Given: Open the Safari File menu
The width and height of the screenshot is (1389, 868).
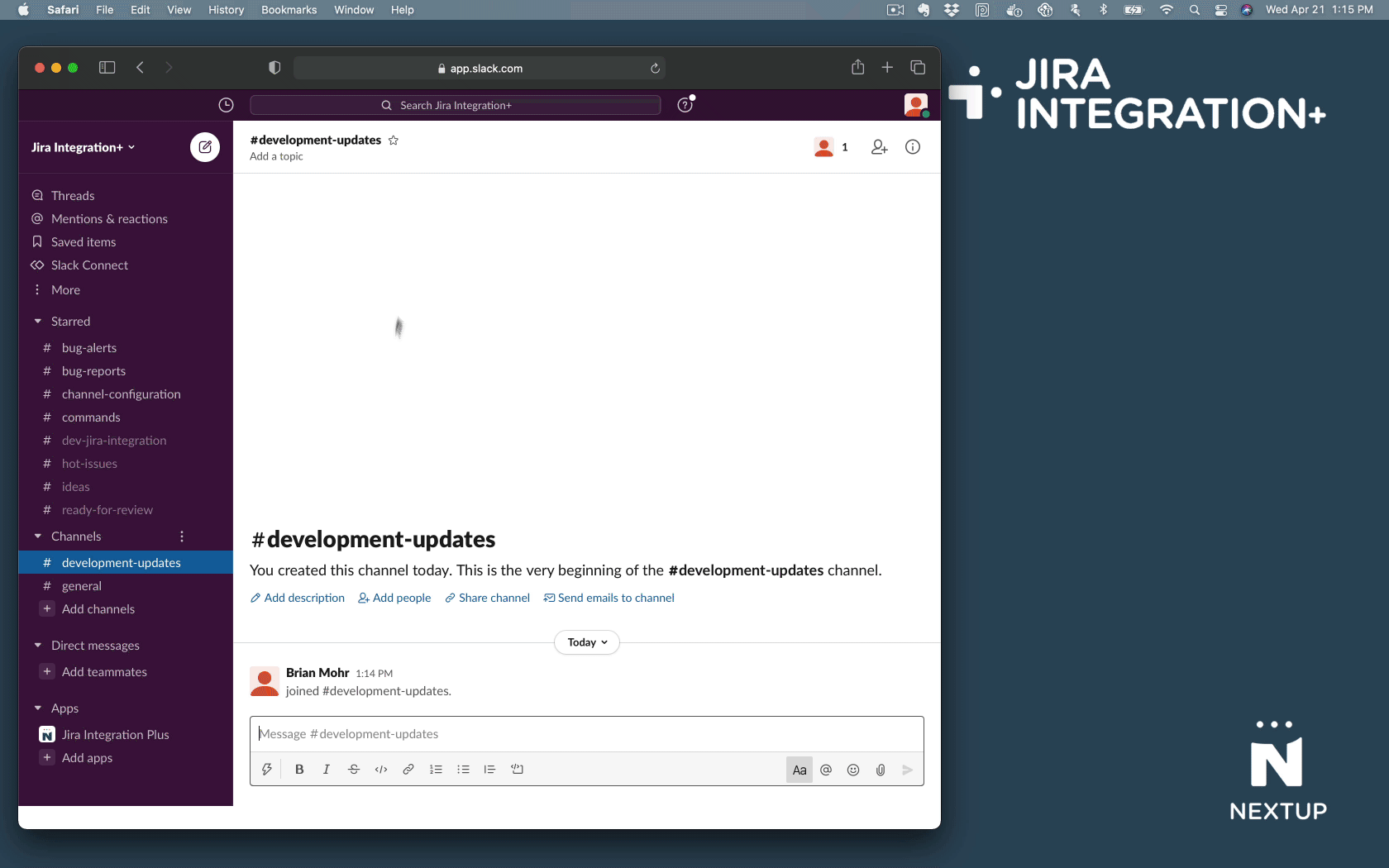Looking at the screenshot, I should tap(104, 10).
